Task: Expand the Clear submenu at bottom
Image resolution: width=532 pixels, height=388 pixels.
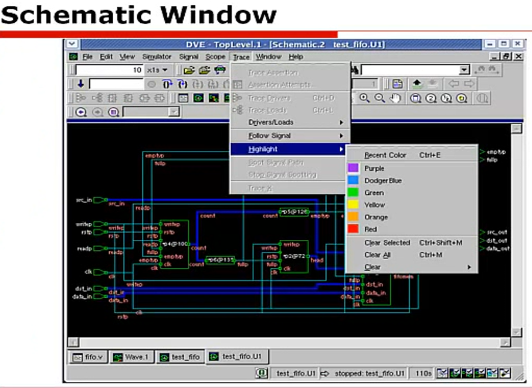Action: tap(412, 267)
